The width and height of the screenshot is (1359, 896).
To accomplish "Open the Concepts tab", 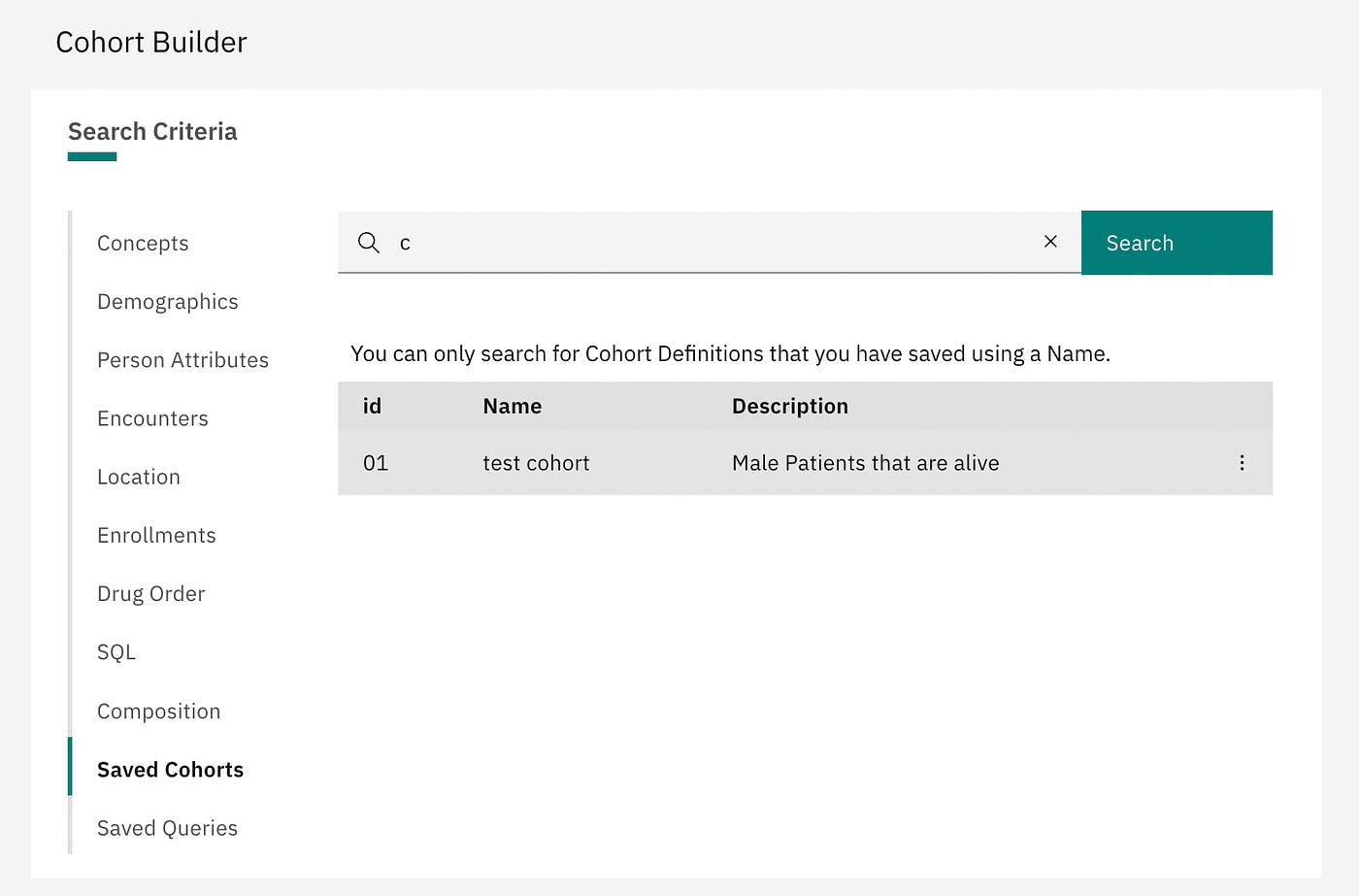I will click(x=143, y=244).
